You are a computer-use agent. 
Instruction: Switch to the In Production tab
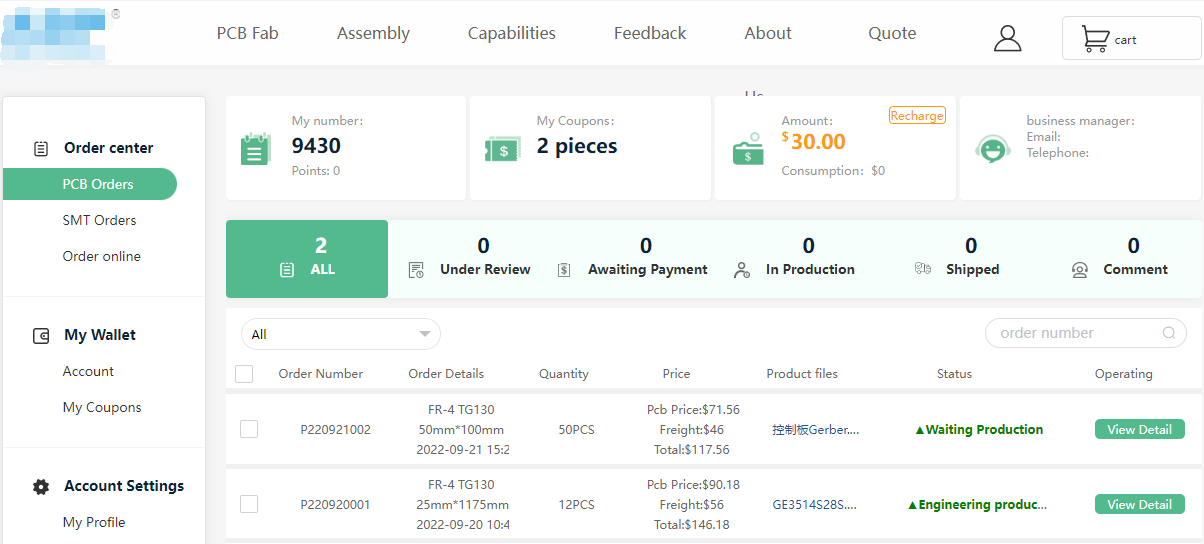coord(808,259)
